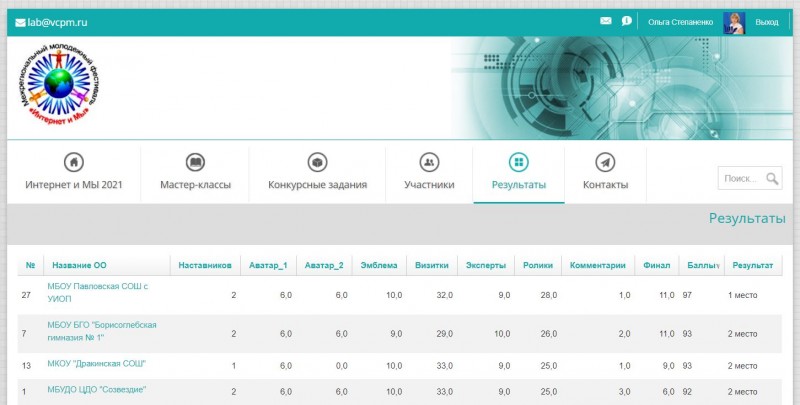Screen dimensions: 800x405
Task: Open Ольга Степаненко profile link
Action: point(681,22)
